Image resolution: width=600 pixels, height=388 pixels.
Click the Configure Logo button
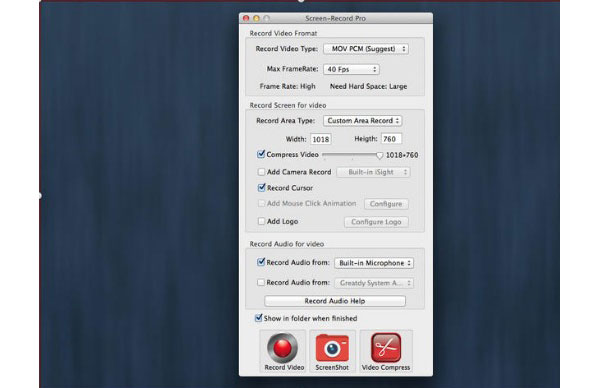(376, 222)
